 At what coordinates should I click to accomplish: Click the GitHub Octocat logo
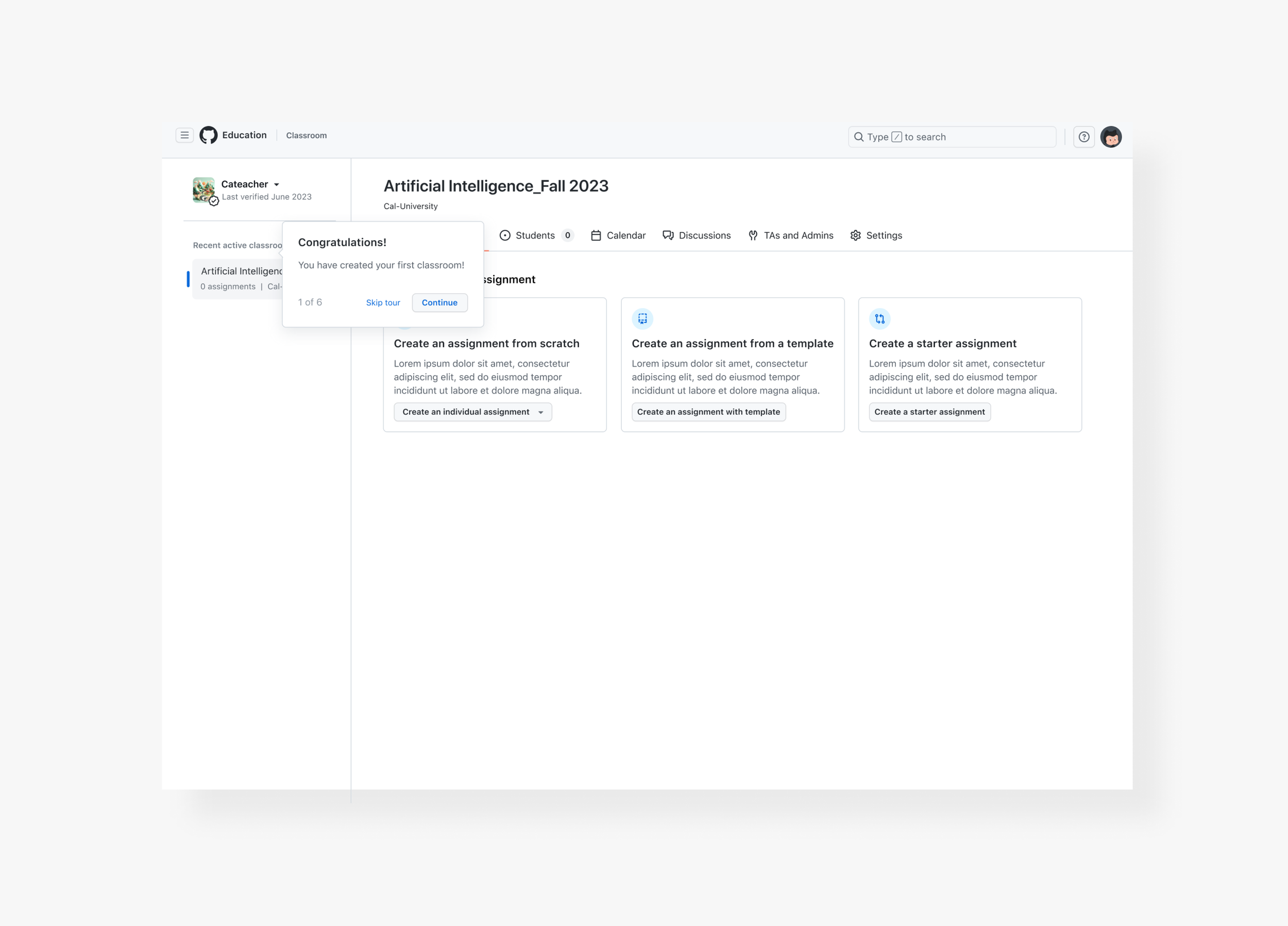point(209,135)
